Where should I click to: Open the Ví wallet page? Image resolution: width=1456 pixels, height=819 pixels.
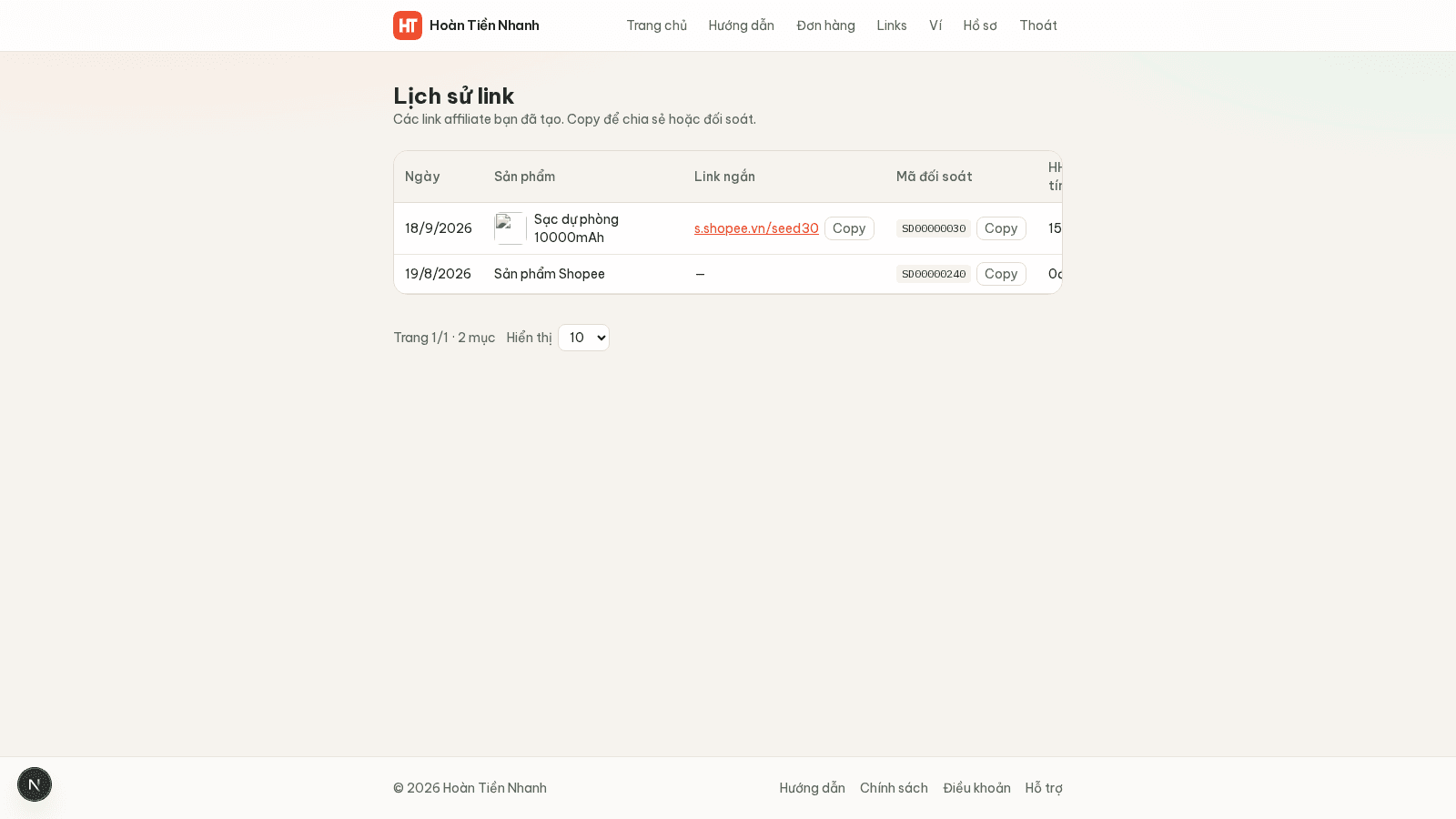point(935,25)
